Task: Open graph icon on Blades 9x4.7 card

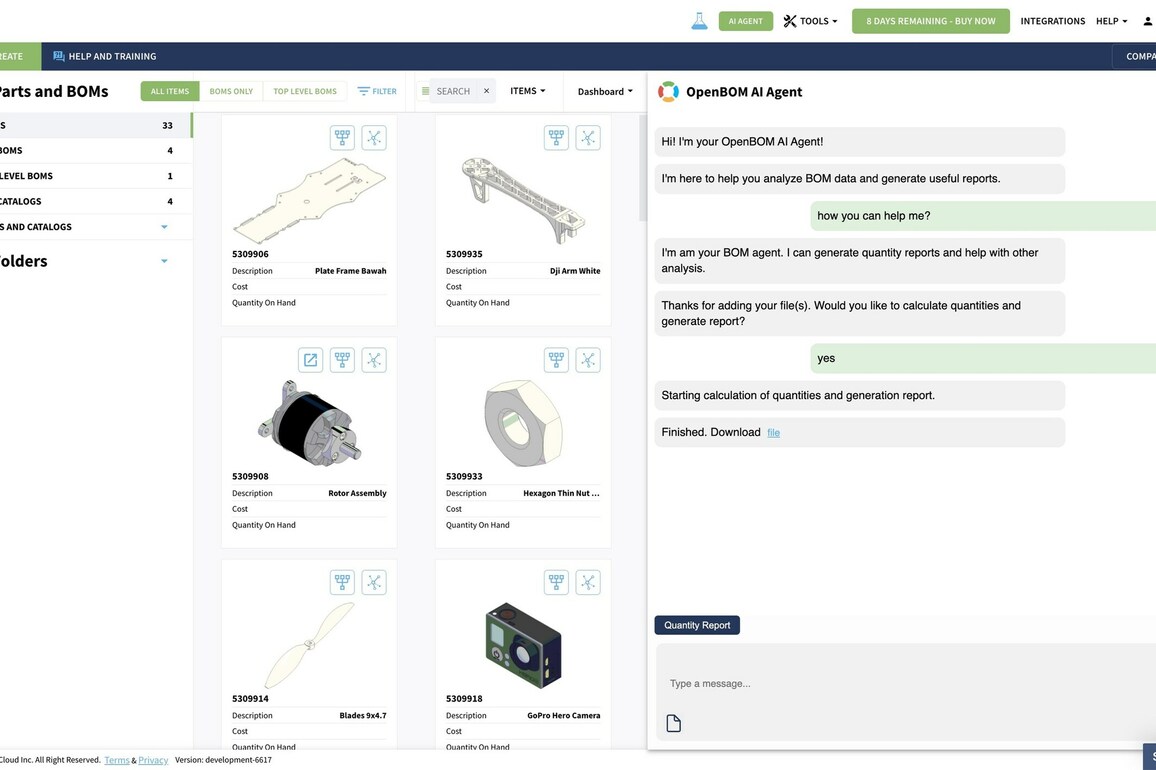Action: tap(375, 582)
